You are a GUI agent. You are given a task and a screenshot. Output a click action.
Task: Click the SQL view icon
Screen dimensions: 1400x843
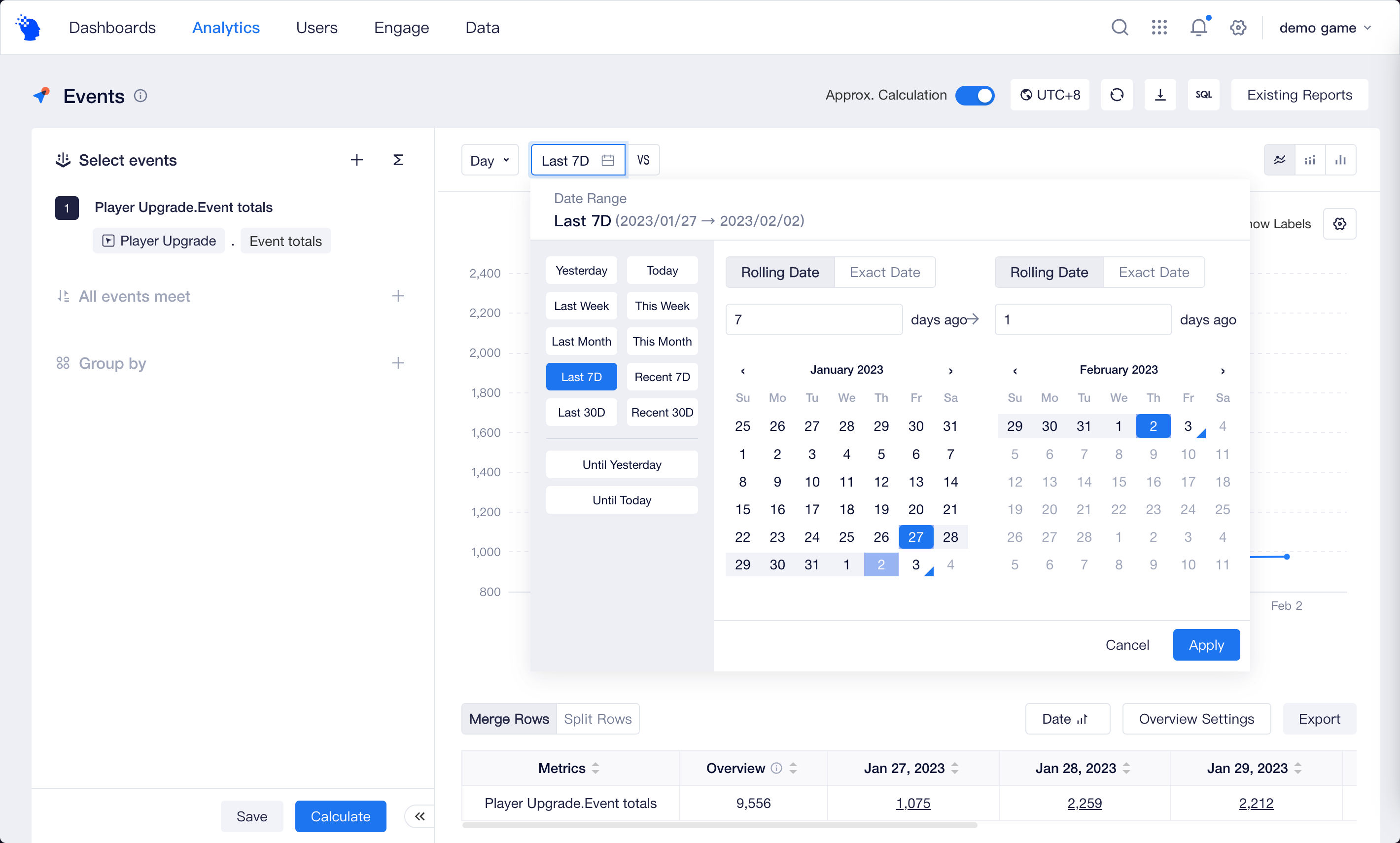click(x=1203, y=95)
